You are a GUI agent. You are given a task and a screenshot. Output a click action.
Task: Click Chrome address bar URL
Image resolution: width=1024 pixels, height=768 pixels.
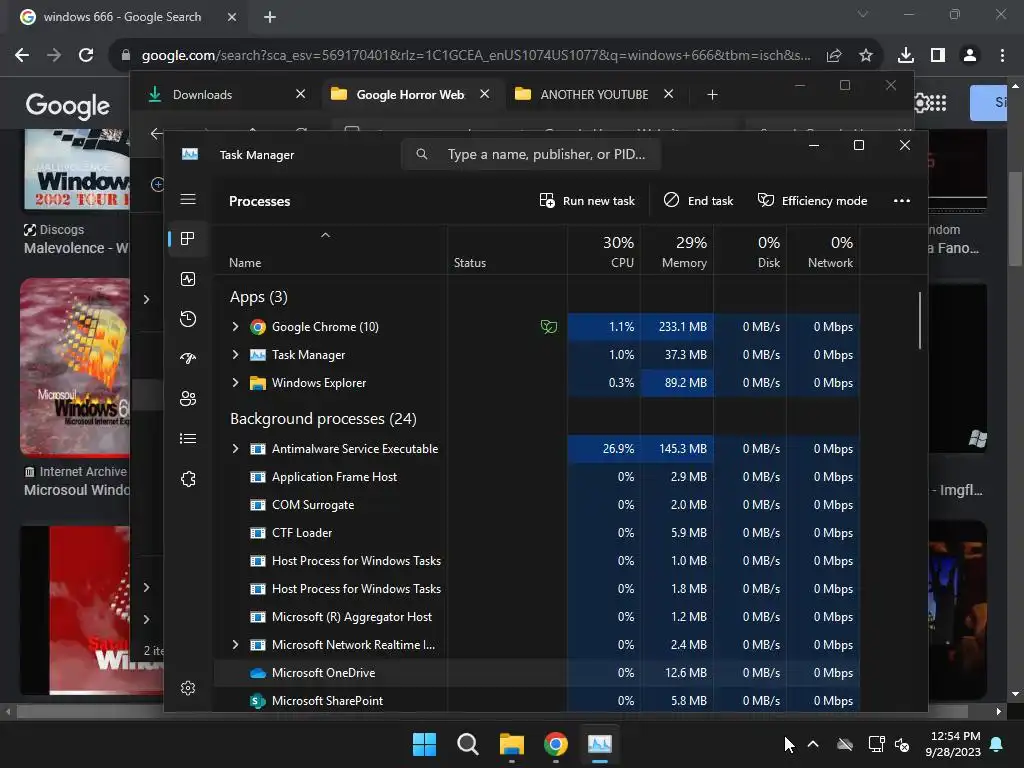coord(476,56)
